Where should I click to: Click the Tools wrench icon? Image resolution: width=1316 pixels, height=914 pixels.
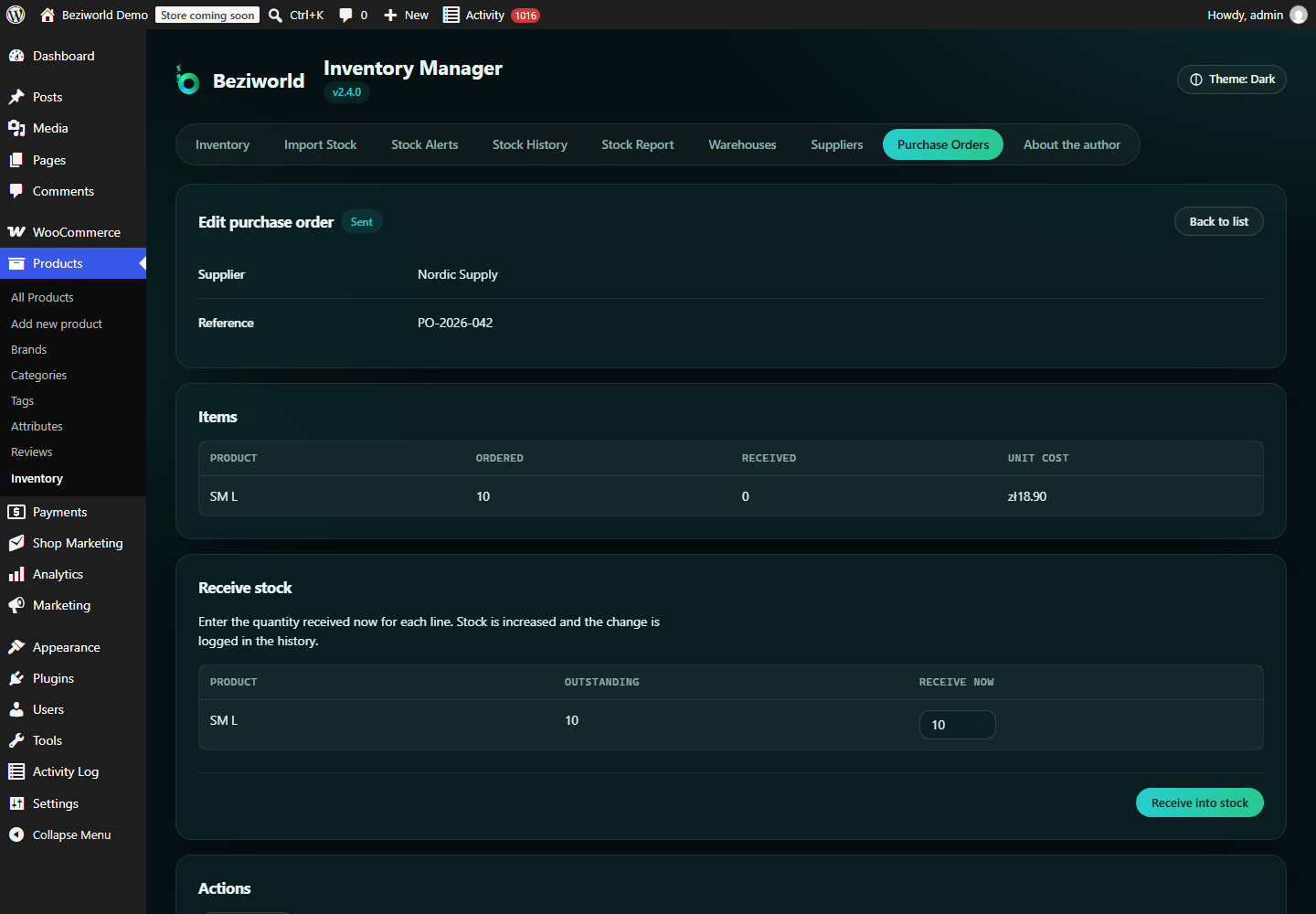click(x=16, y=740)
